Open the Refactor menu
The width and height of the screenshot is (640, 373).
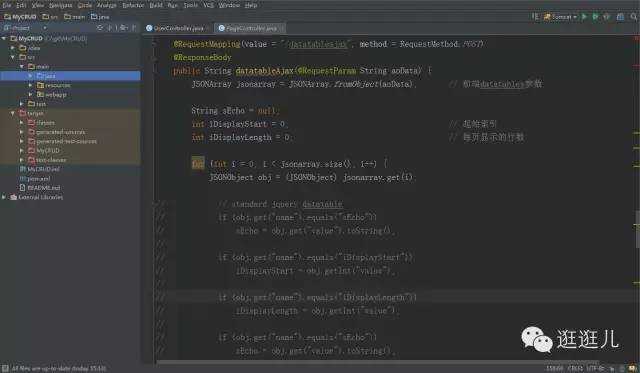[133, 5]
